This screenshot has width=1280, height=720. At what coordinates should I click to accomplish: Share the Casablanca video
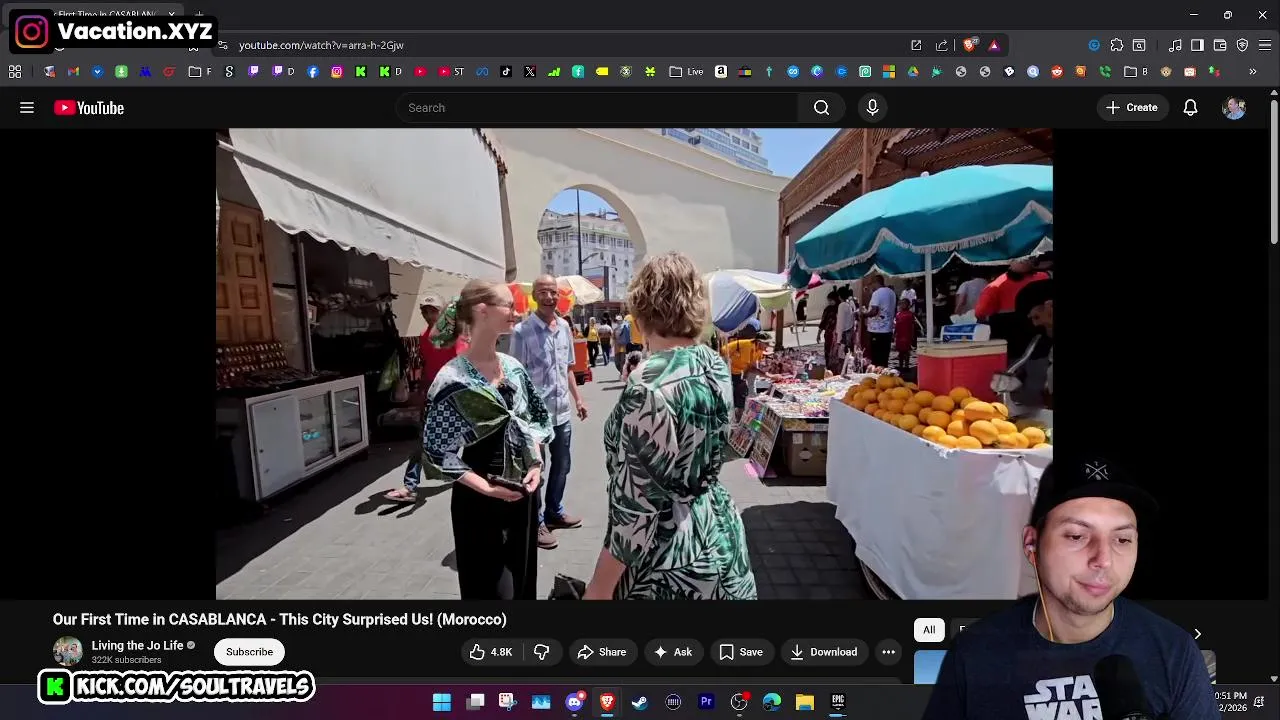click(602, 652)
